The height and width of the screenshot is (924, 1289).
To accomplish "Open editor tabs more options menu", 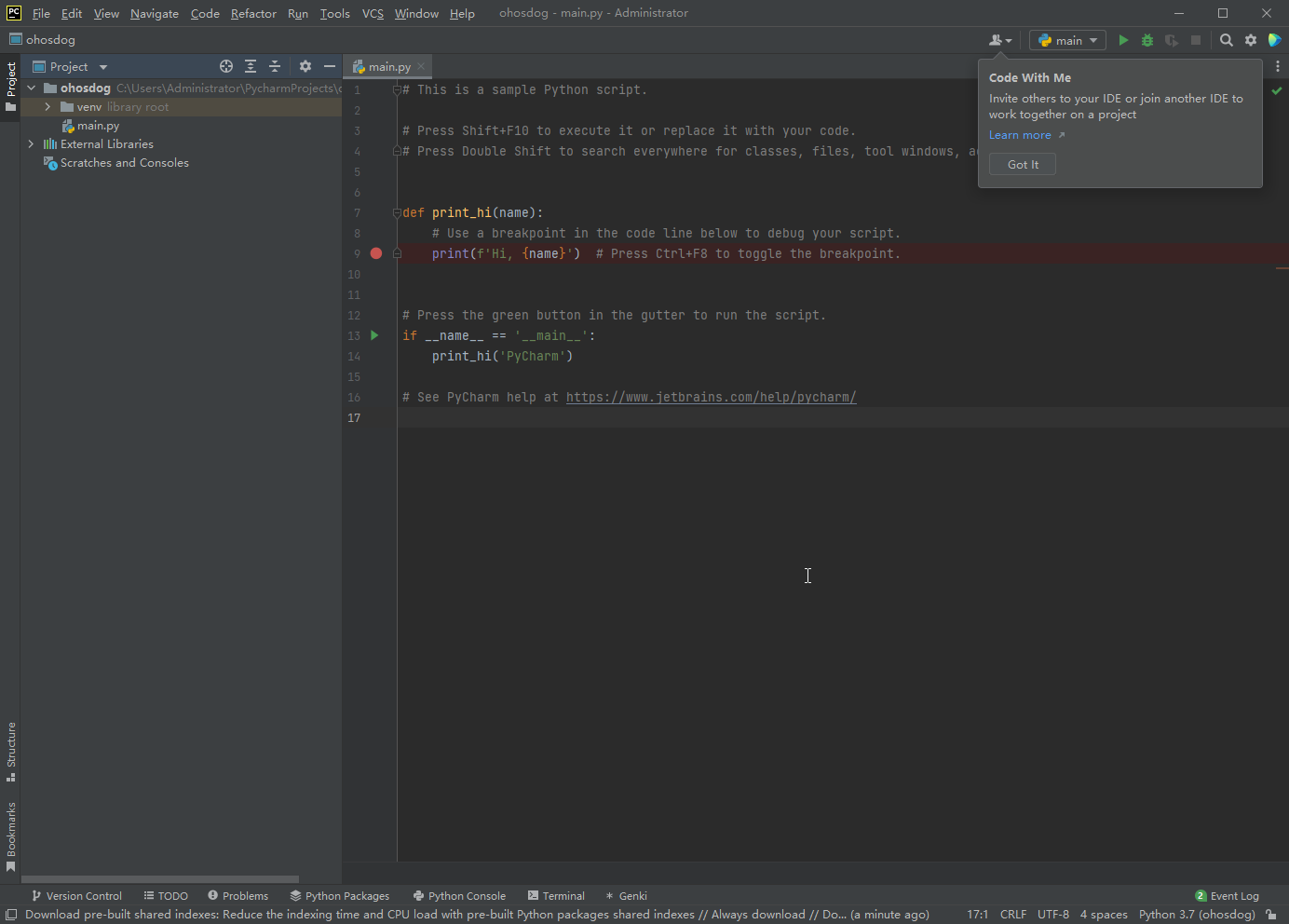I will 1278,66.
